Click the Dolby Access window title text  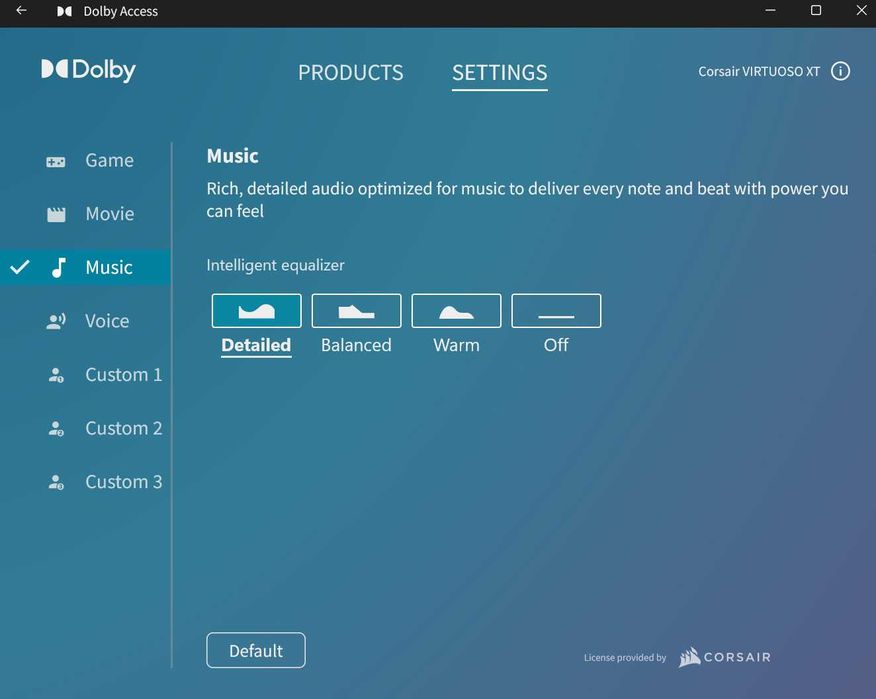[x=121, y=11]
